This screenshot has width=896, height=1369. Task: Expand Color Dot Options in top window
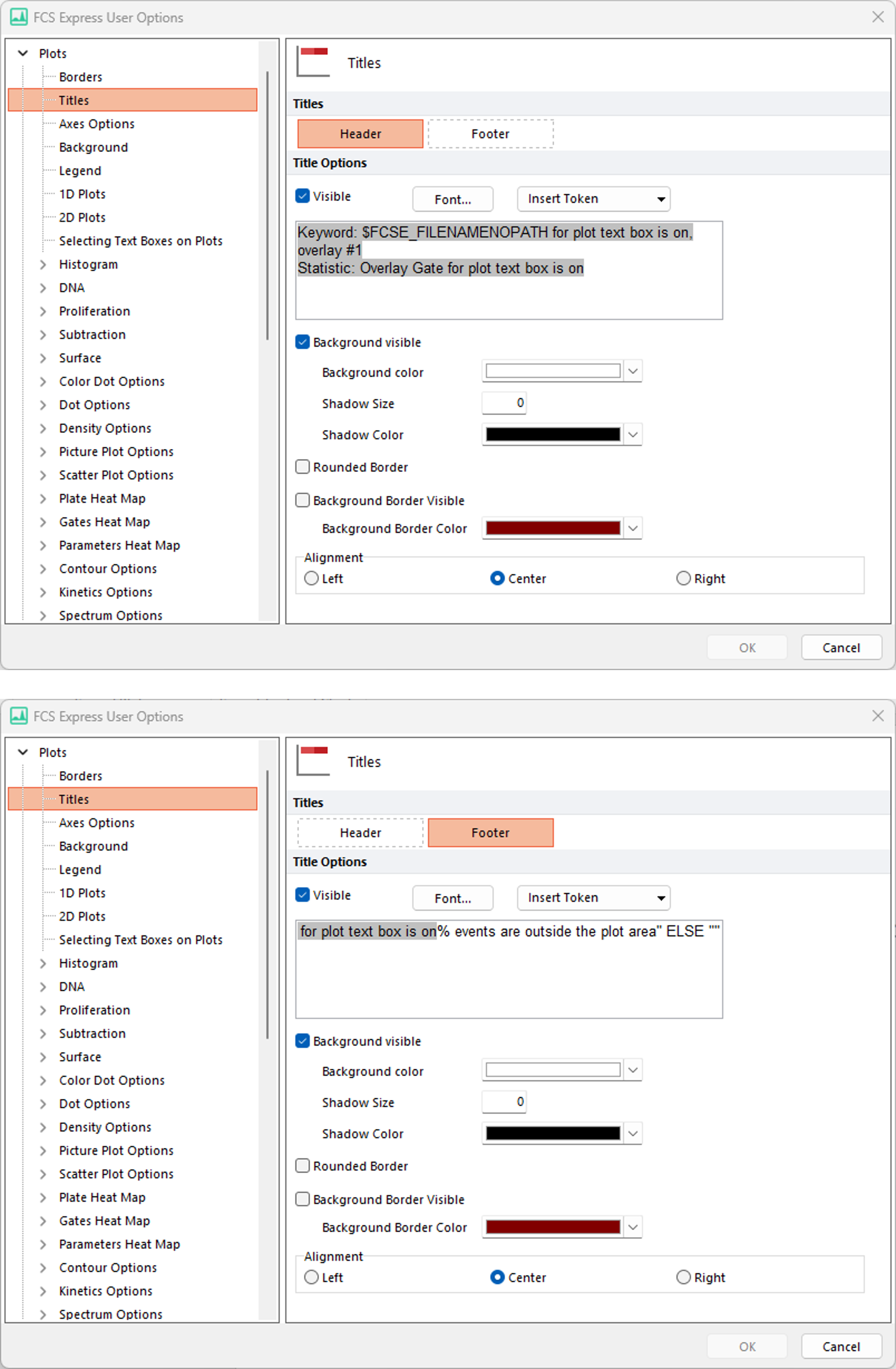(43, 381)
